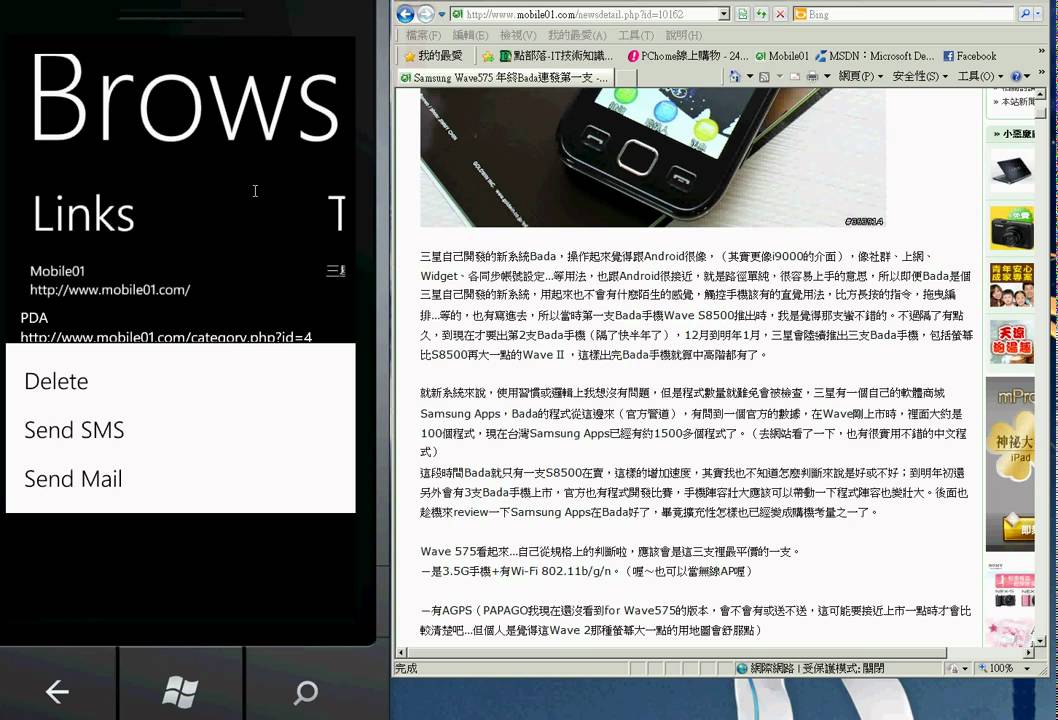This screenshot has width=1058, height=720.
Task: Tap the list icon beside Mobile01 entry
Action: coord(335,271)
